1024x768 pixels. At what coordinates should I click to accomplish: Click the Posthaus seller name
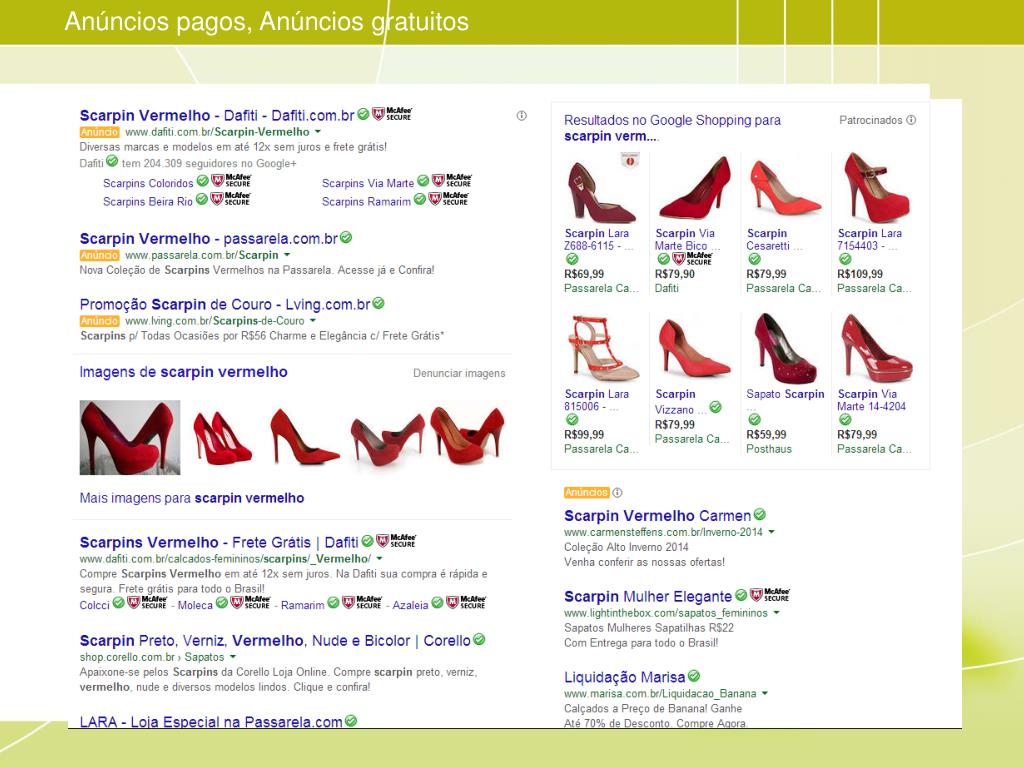(x=769, y=449)
